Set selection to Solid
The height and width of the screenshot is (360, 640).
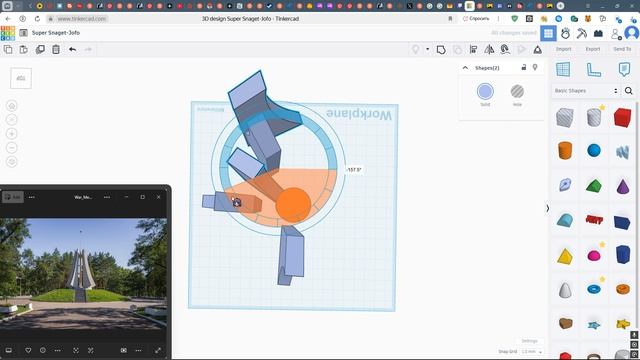pos(485,92)
